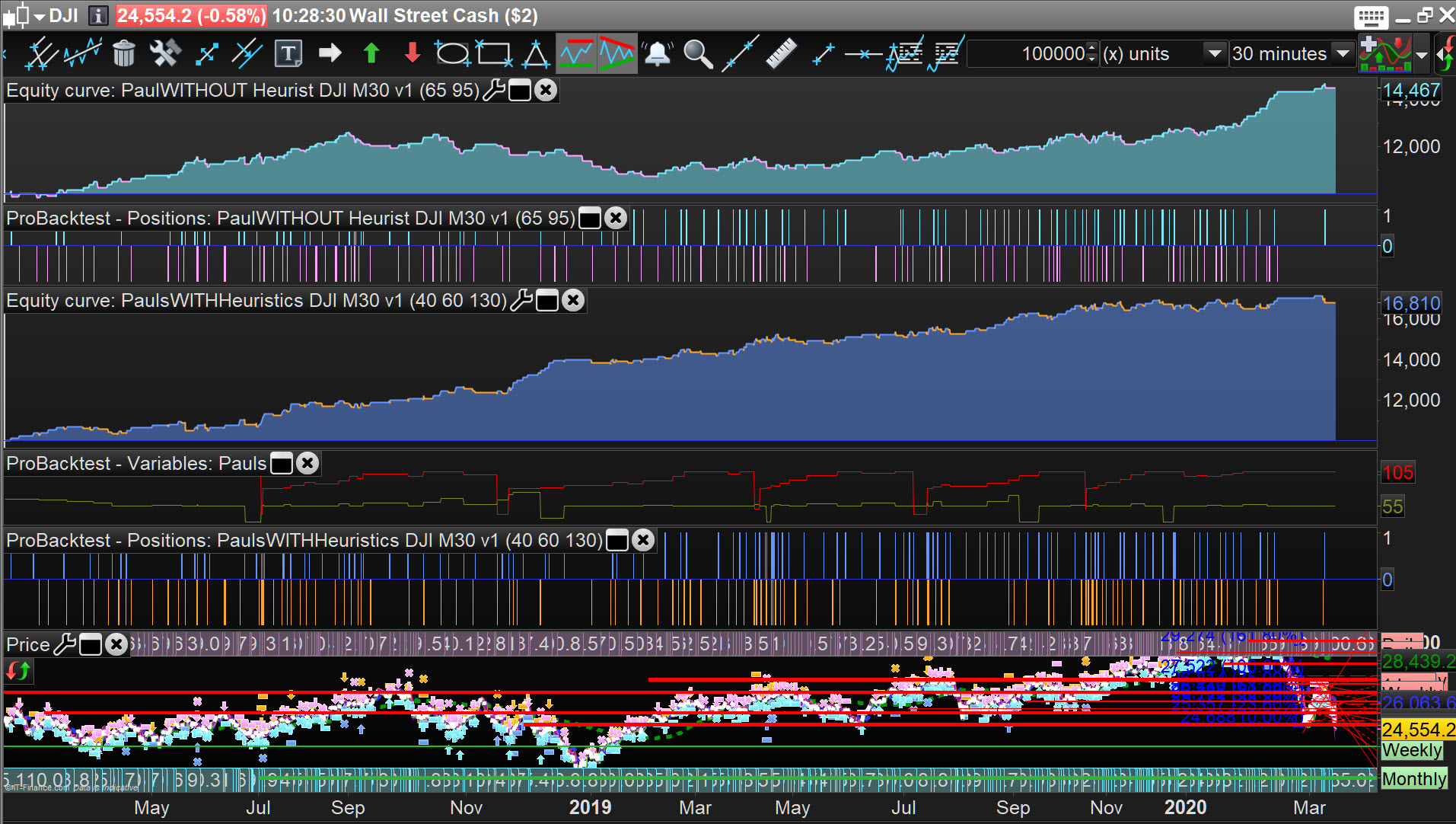
Task: Click the 55 variable value label
Action: pyautogui.click(x=1393, y=506)
